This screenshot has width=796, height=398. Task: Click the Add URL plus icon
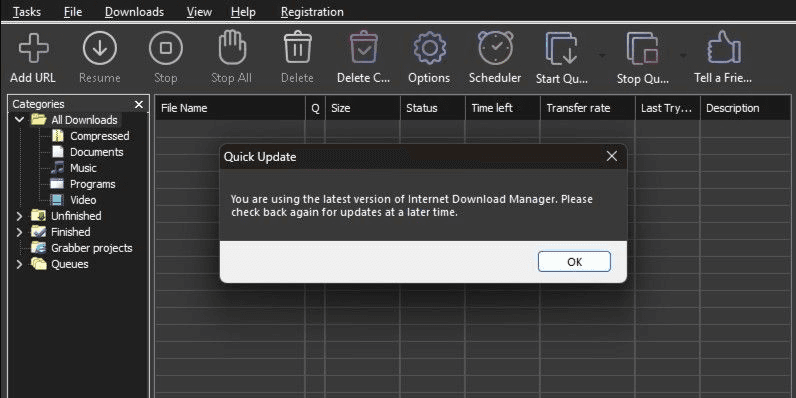(x=34, y=49)
